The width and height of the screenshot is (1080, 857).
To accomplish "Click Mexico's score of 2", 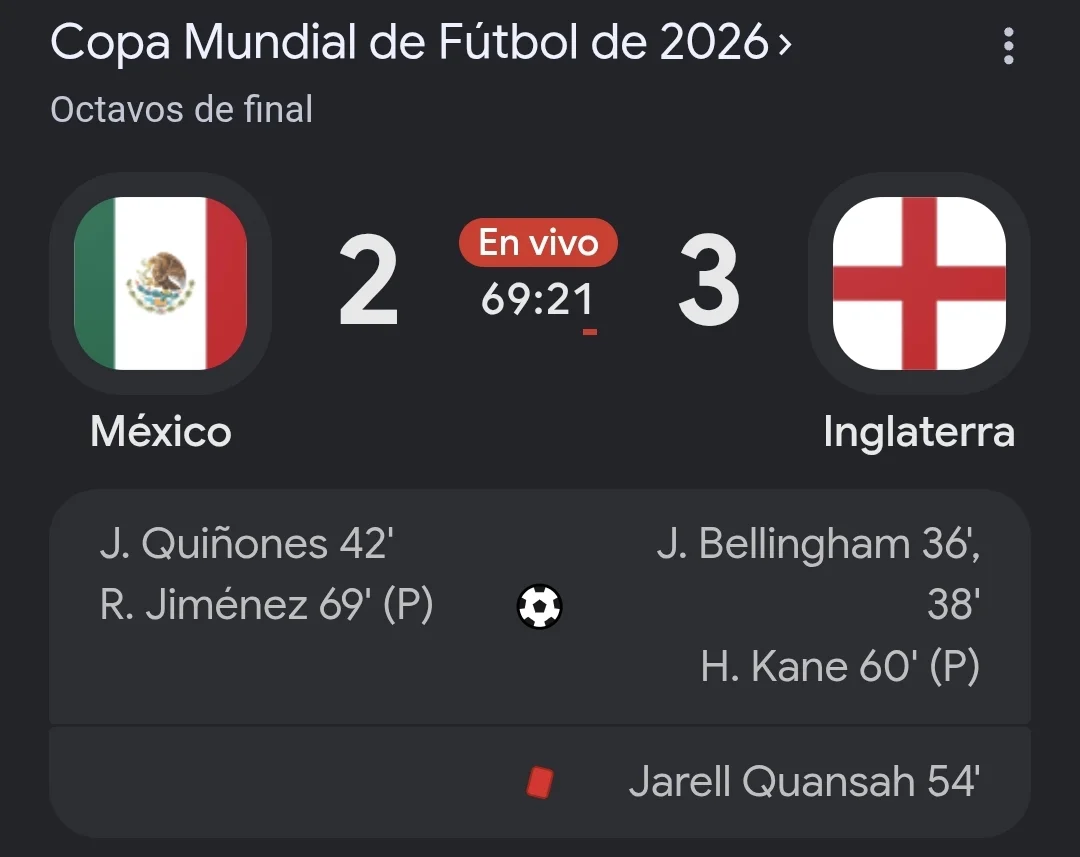I will pos(369,280).
